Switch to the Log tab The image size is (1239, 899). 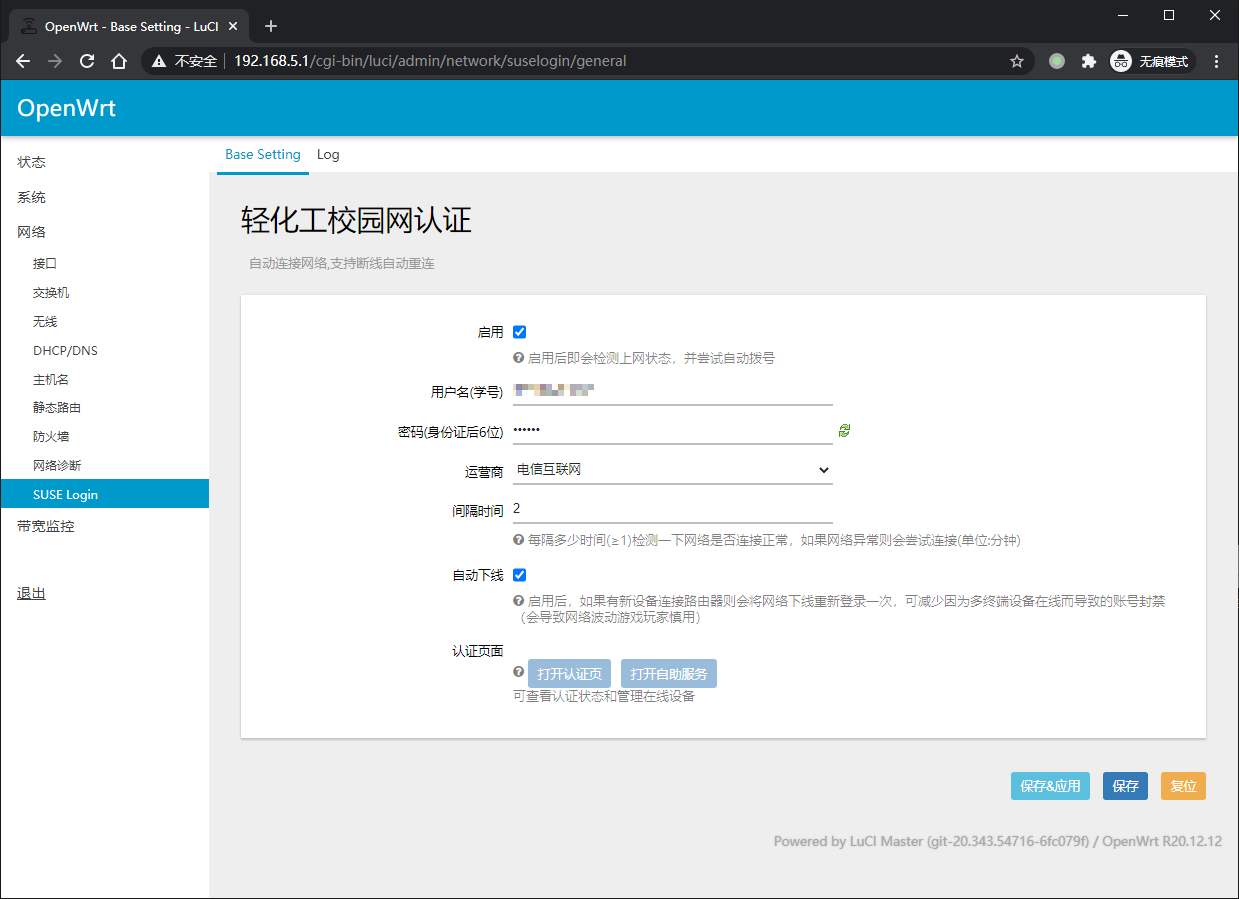(328, 154)
